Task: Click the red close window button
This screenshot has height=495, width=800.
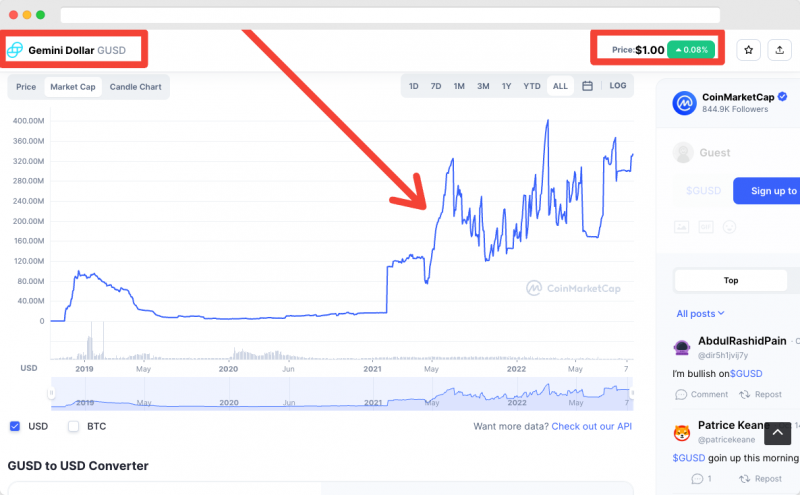Action: click(x=14, y=15)
